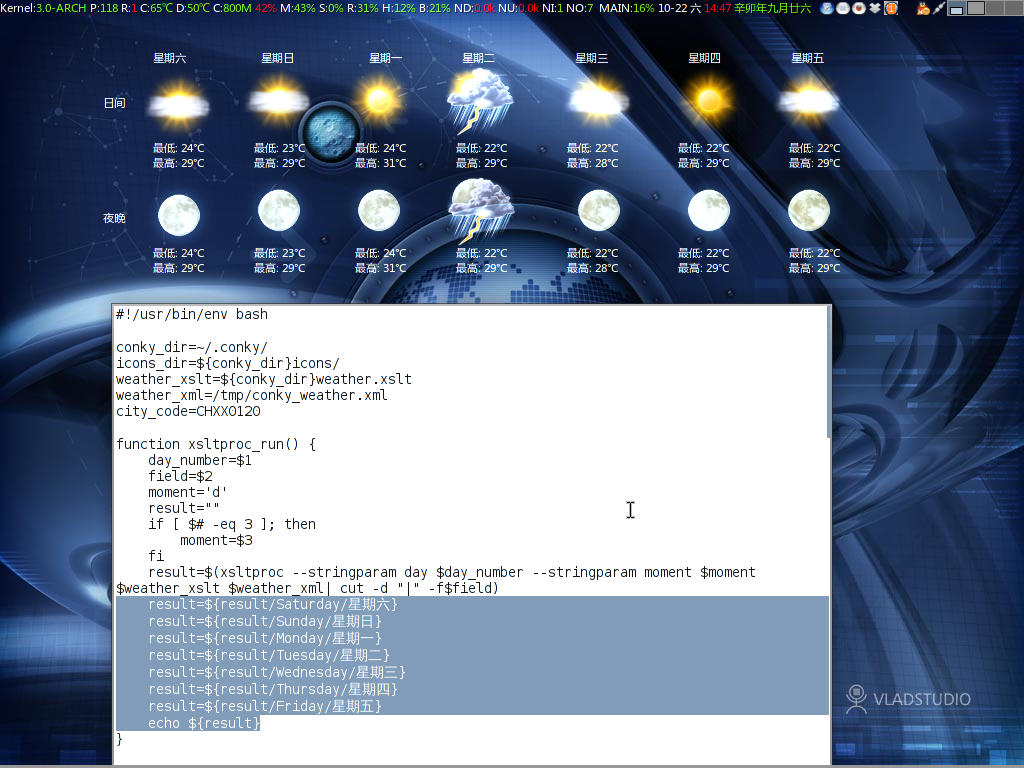The image size is (1024, 768).
Task: Click the conky_dir=~/.conky/ line
Action: (192, 347)
